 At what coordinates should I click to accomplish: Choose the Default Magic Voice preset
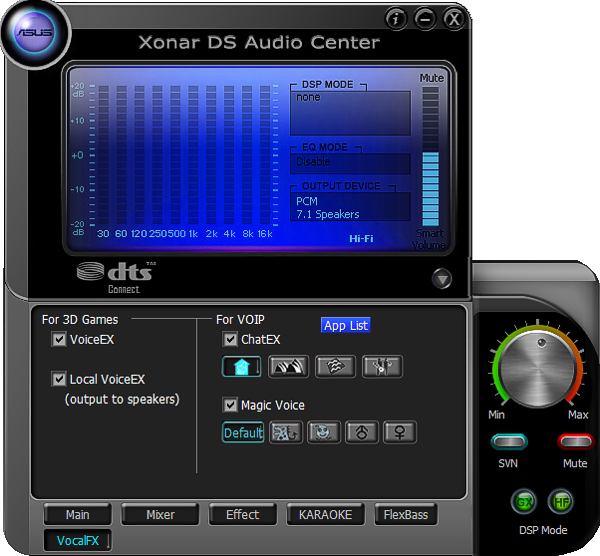tap(243, 432)
